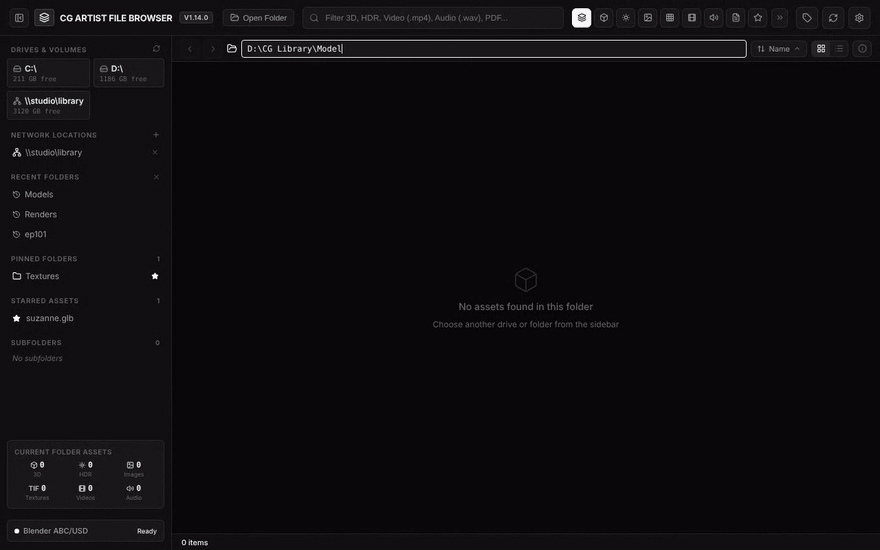The height and width of the screenshot is (550, 880).
Task: Add a new network location
Action: point(156,135)
